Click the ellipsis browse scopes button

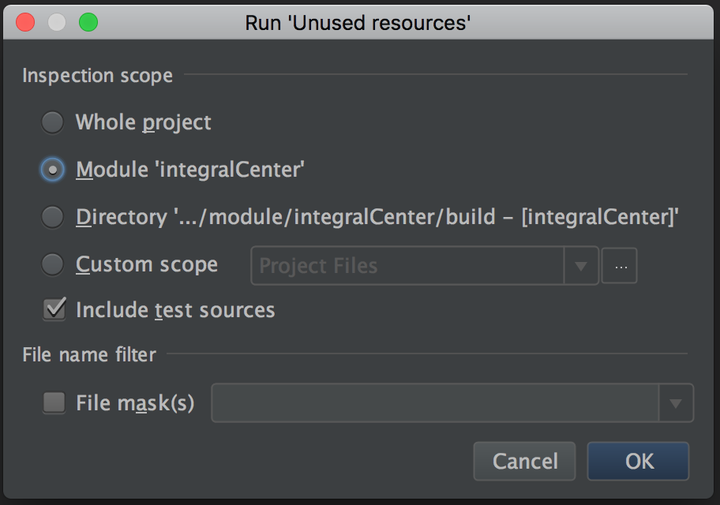click(620, 266)
